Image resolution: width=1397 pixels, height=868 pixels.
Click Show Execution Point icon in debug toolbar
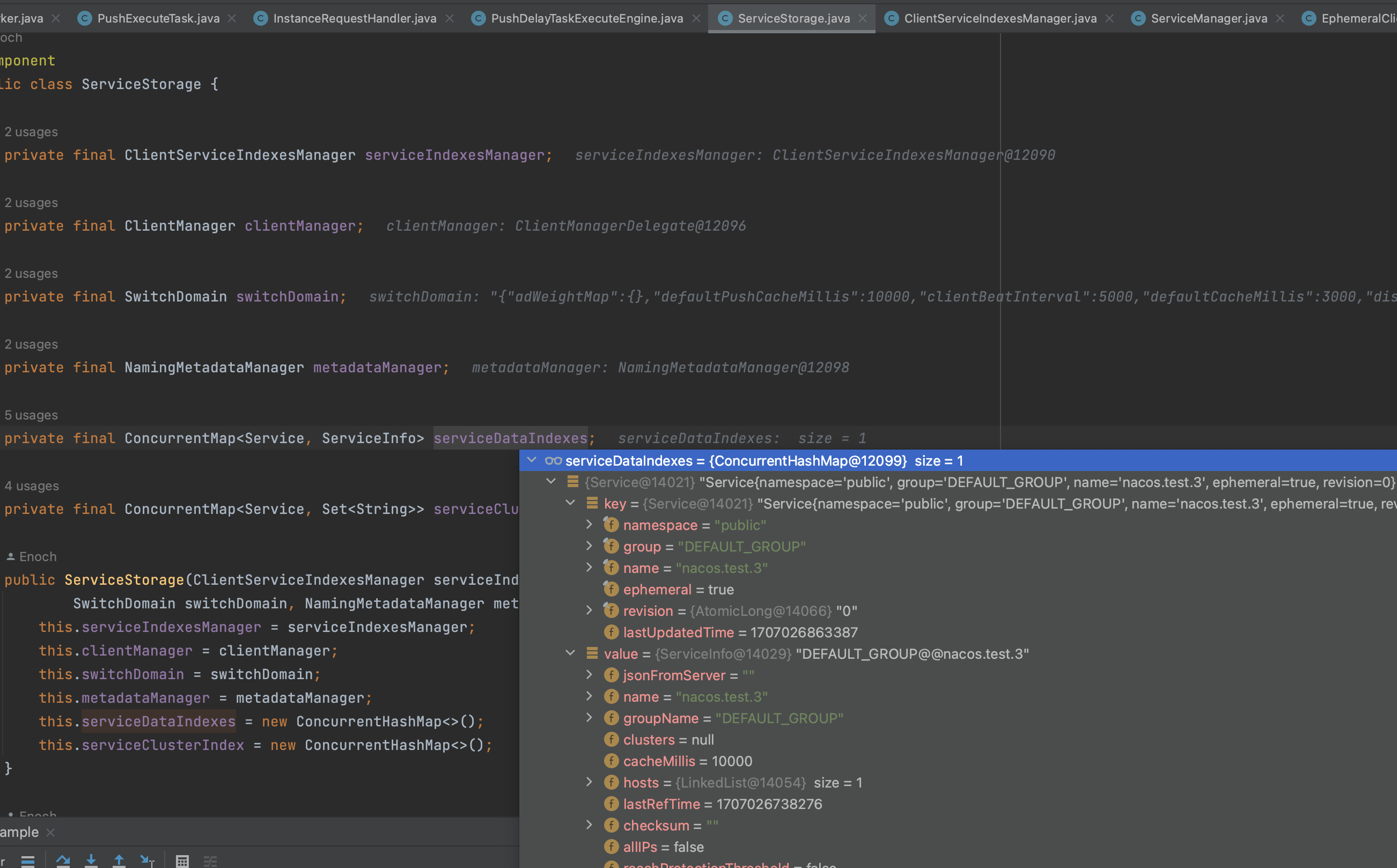point(27,860)
